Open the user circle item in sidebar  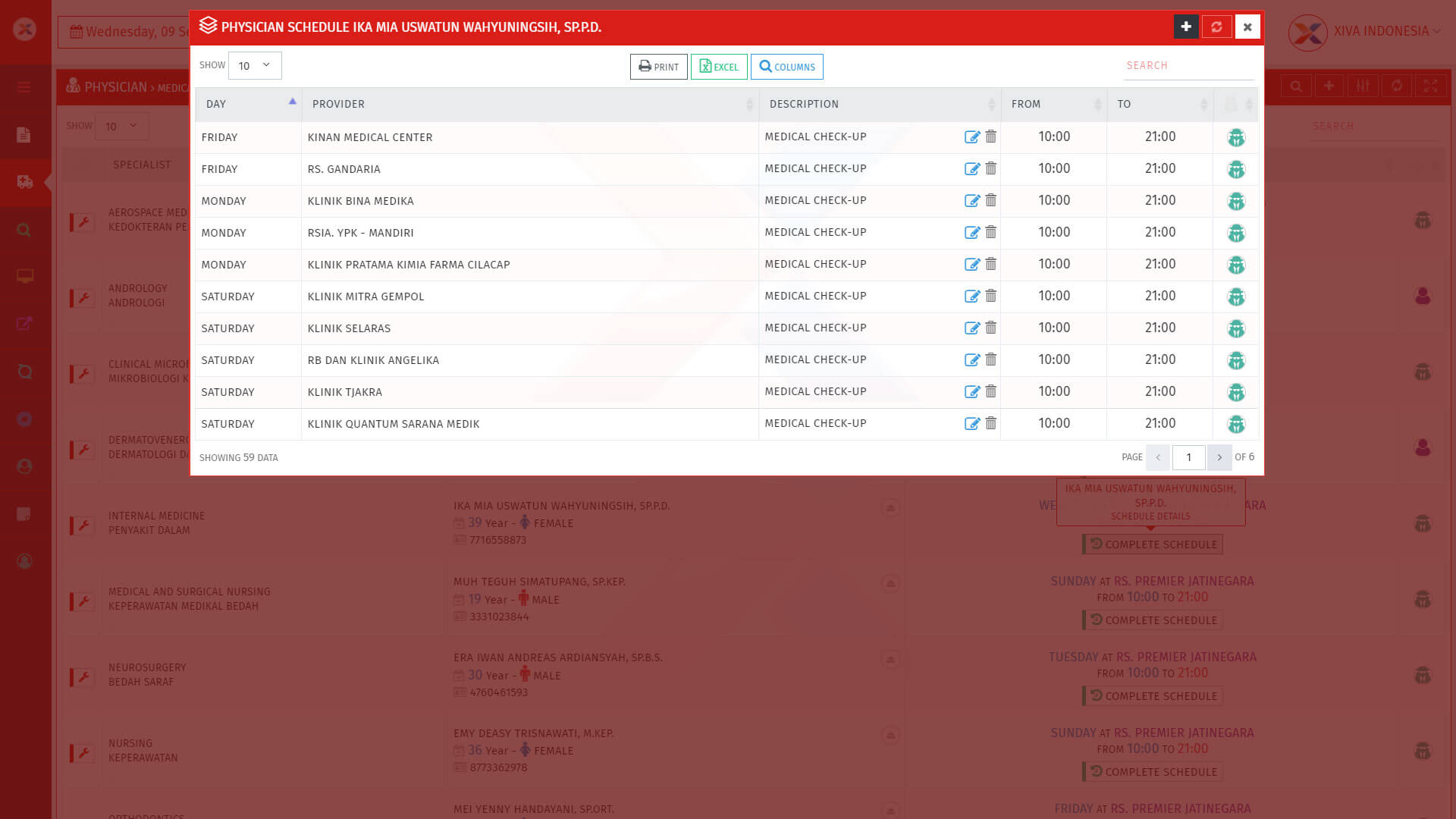point(24,466)
